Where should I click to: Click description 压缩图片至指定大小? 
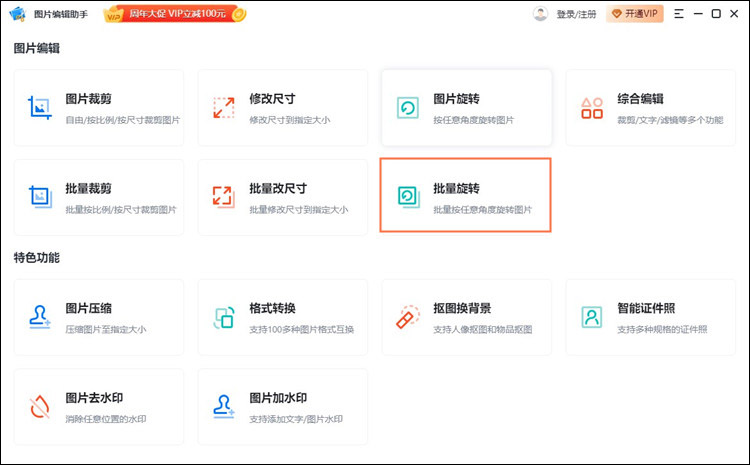[106, 329]
